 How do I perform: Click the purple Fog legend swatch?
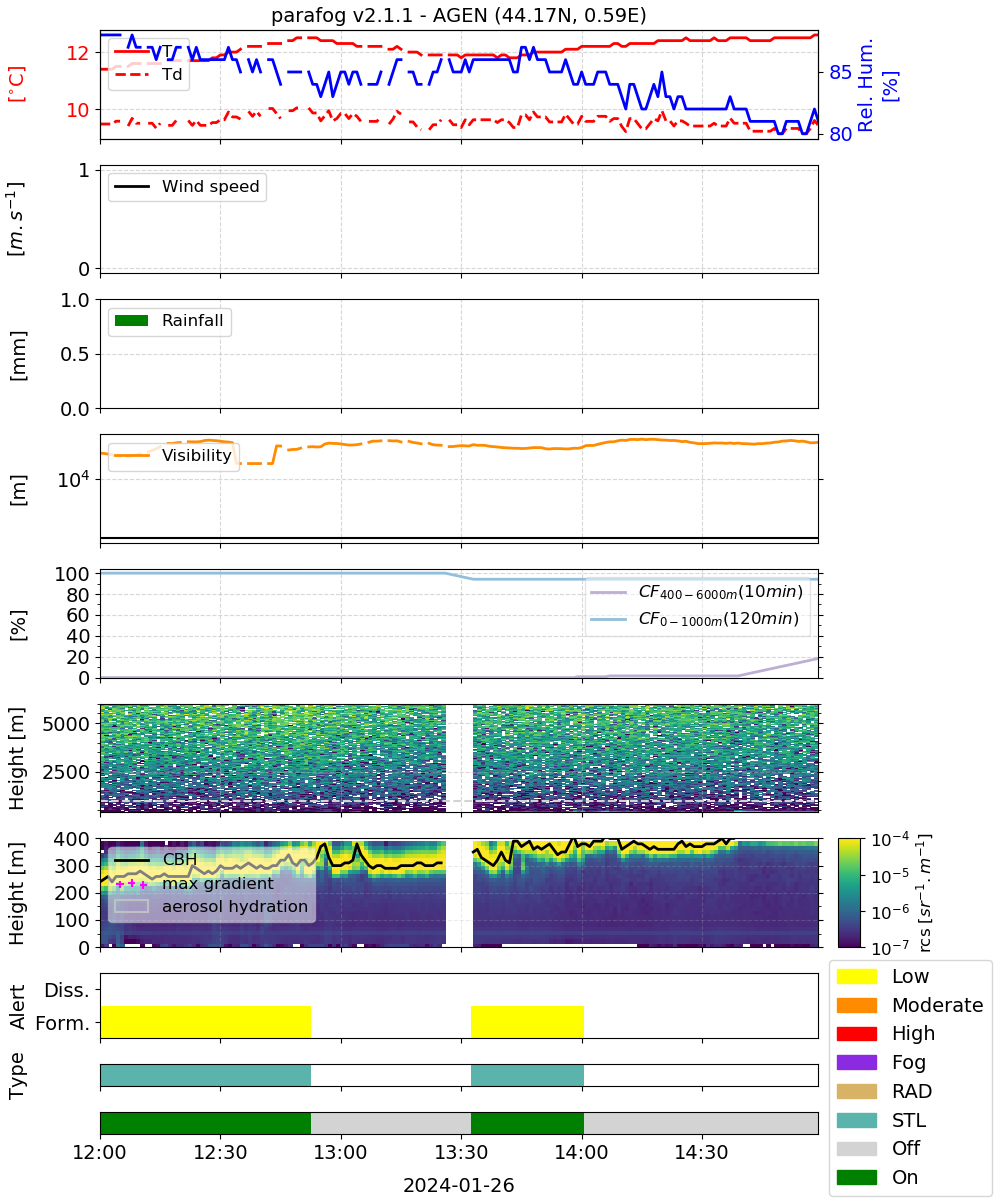pos(857,1062)
